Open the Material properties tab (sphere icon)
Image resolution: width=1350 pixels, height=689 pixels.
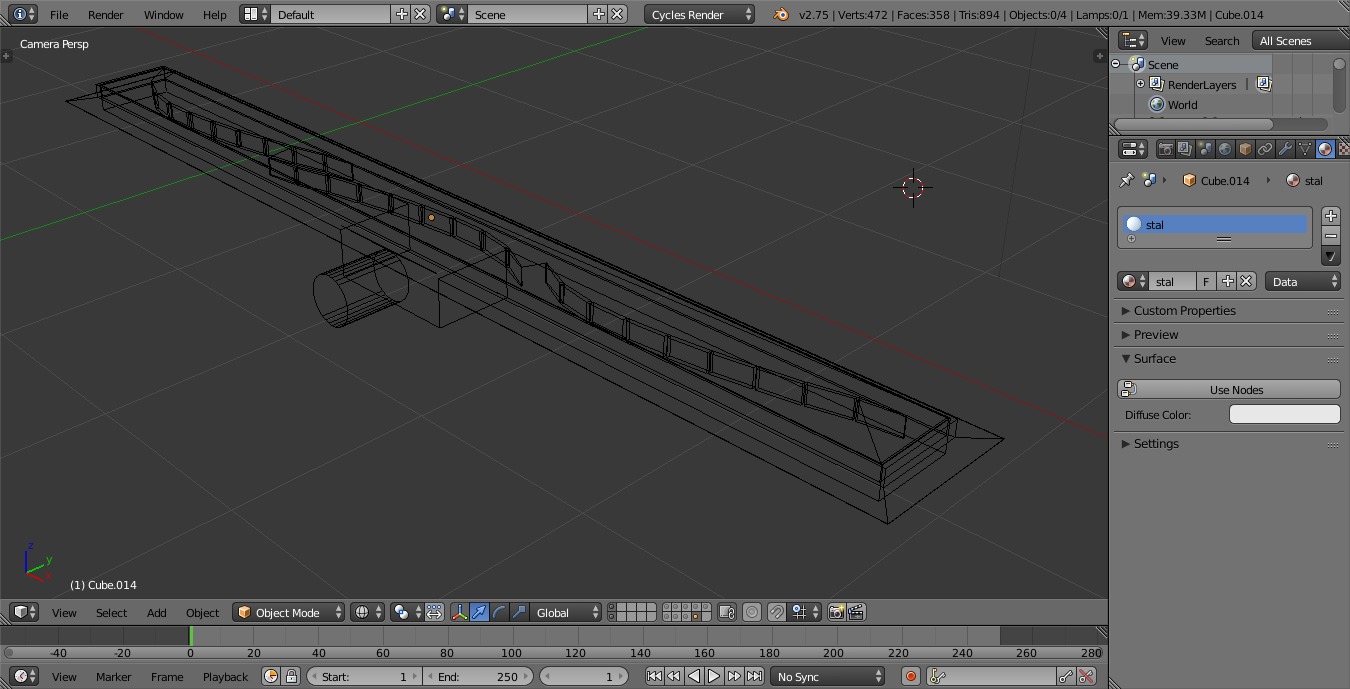(x=1325, y=149)
